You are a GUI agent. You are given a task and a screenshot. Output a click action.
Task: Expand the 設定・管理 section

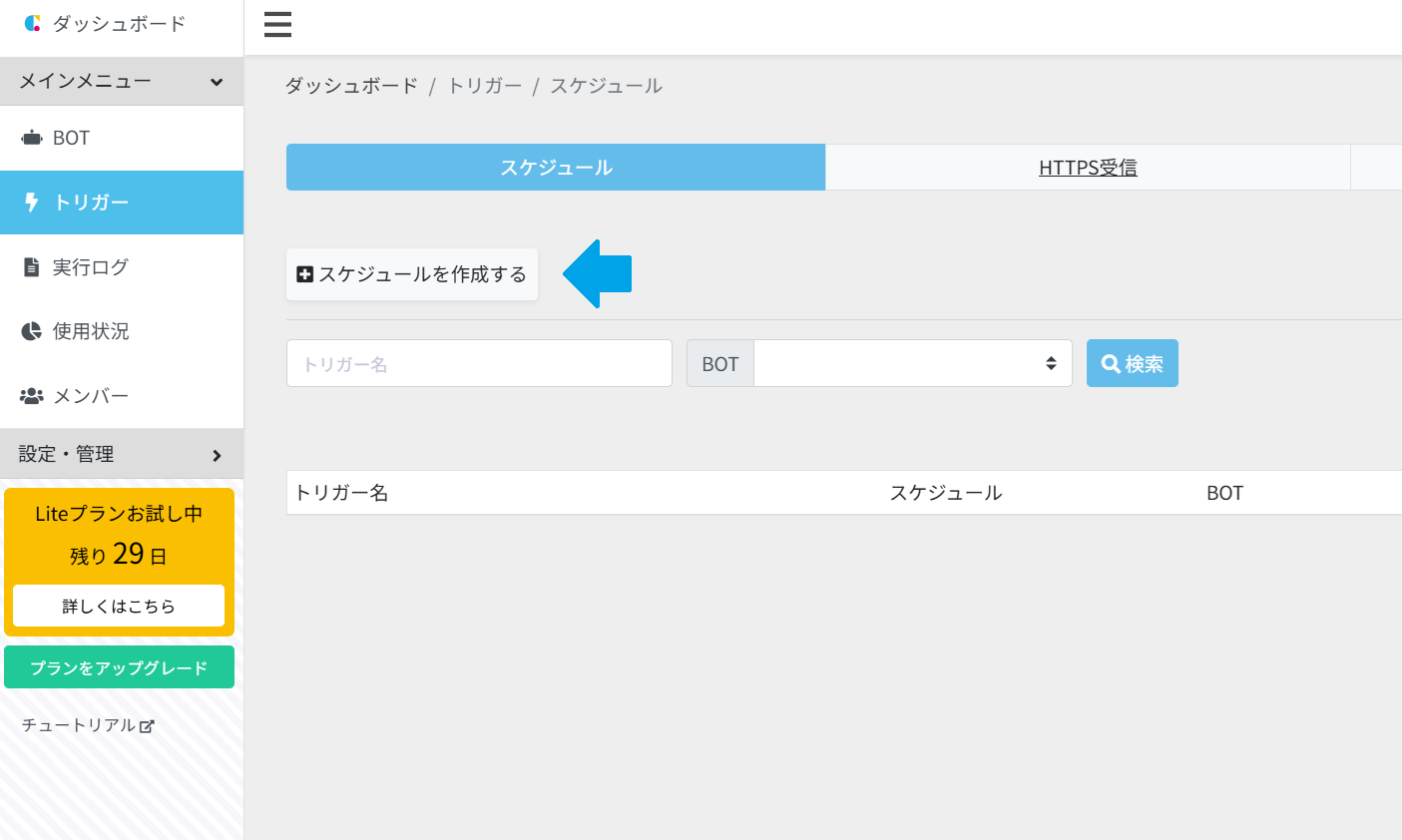coord(122,454)
